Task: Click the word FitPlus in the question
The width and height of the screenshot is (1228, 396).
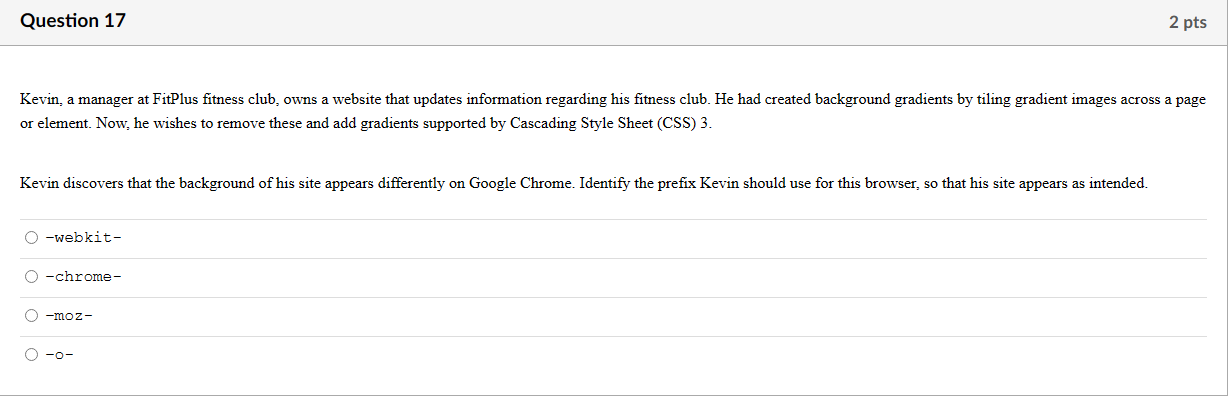Action: [x=176, y=100]
